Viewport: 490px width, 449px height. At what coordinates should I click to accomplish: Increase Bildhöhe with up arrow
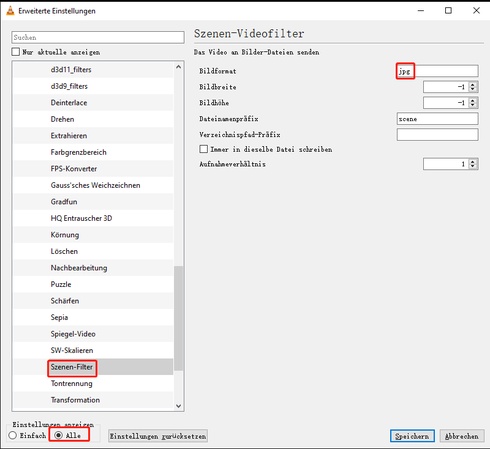coord(473,100)
